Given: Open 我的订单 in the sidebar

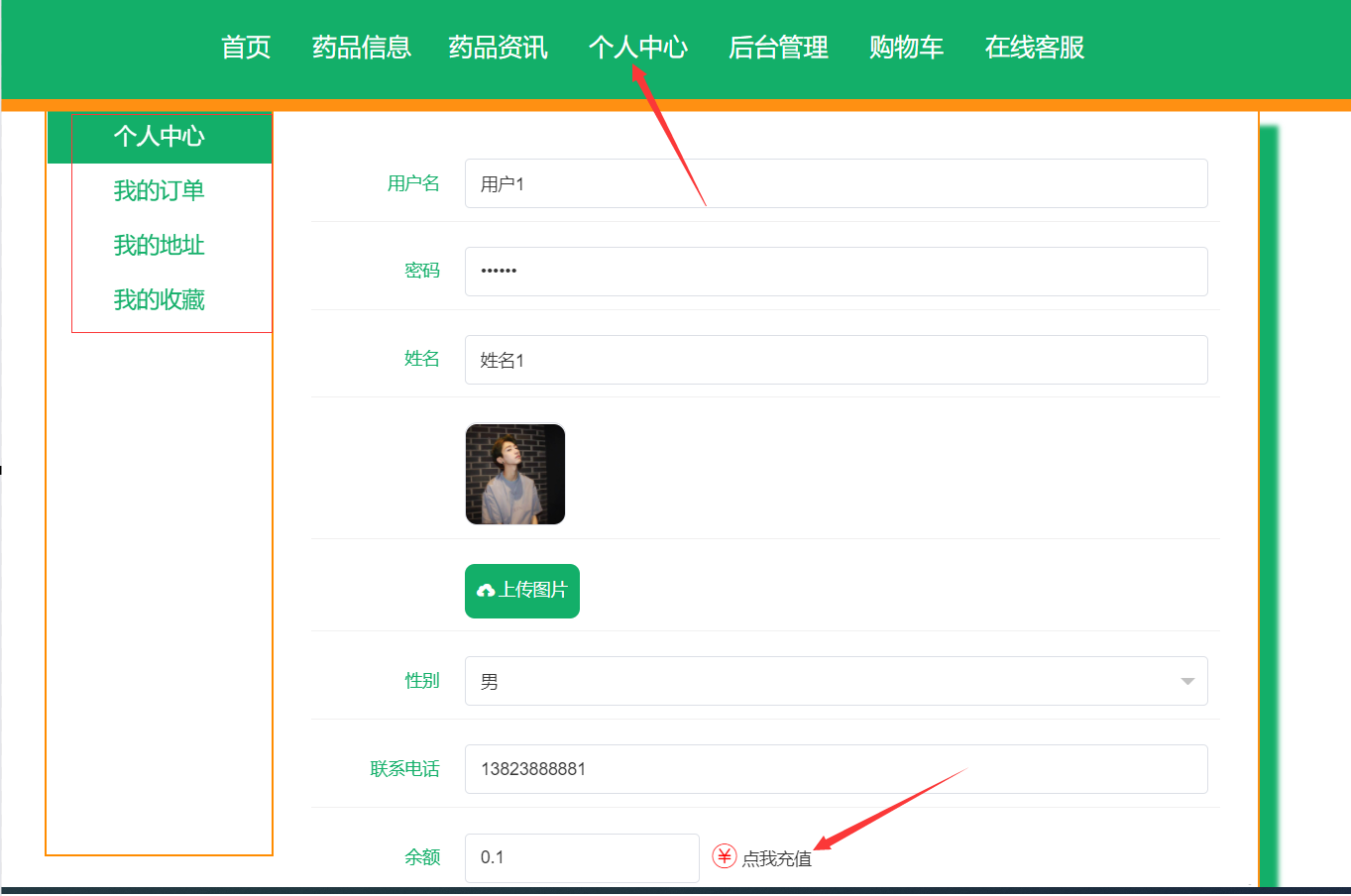Looking at the screenshot, I should tap(160, 190).
